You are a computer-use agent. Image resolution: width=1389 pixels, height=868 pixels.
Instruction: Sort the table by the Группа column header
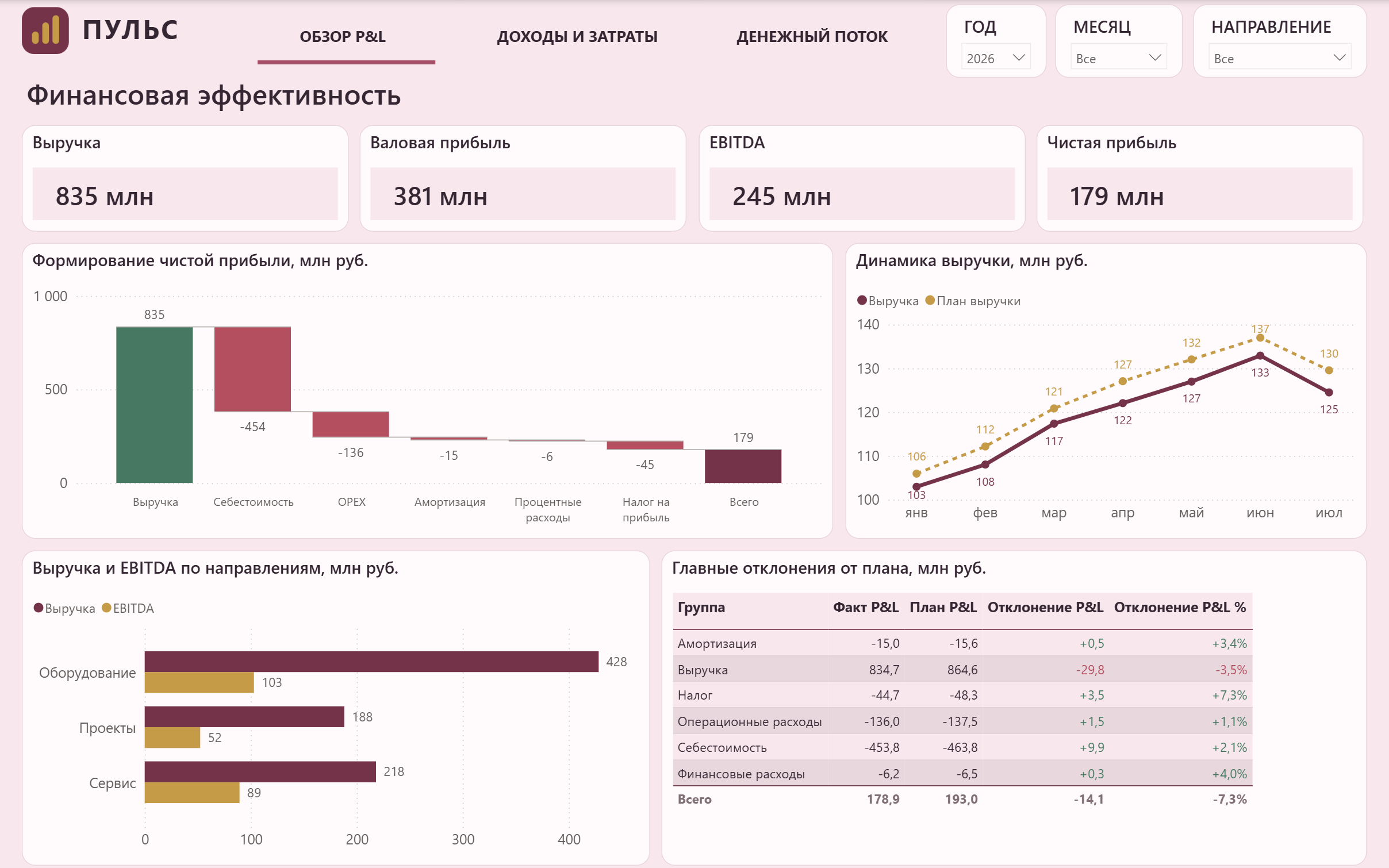pyautogui.click(x=701, y=608)
